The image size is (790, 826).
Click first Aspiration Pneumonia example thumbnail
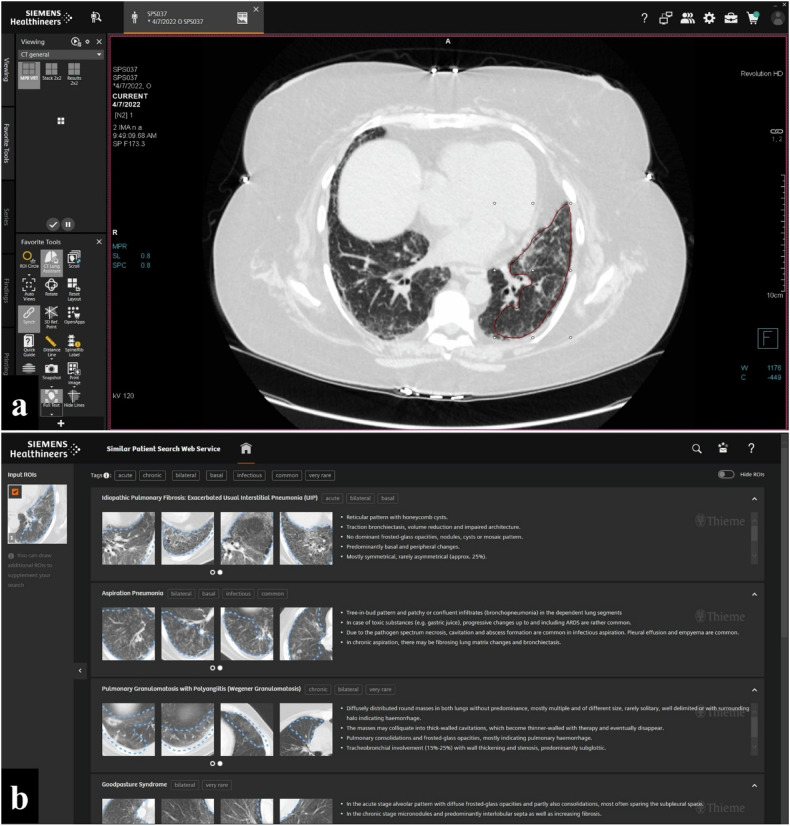coord(128,633)
